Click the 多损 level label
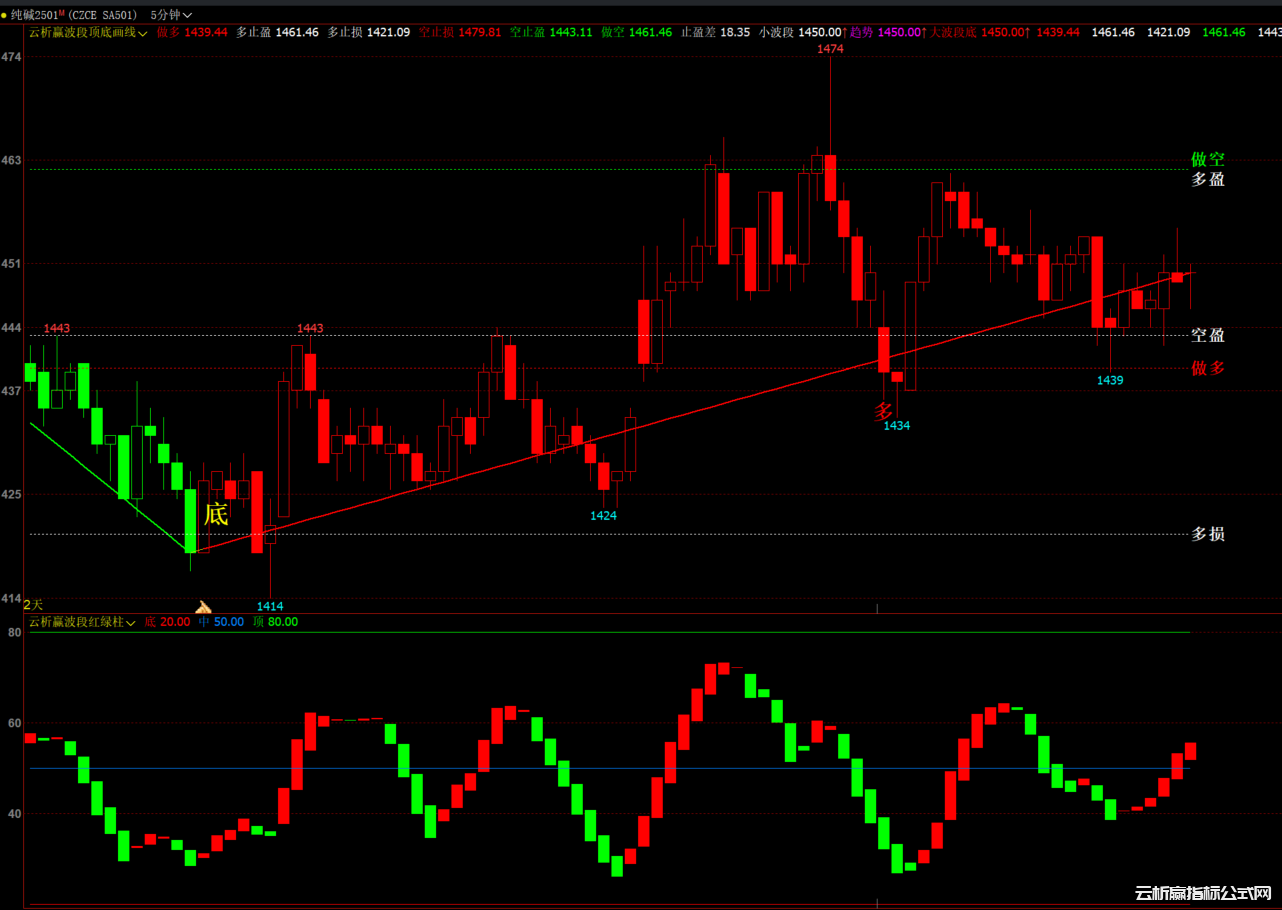The width and height of the screenshot is (1282, 910). coord(1208,534)
